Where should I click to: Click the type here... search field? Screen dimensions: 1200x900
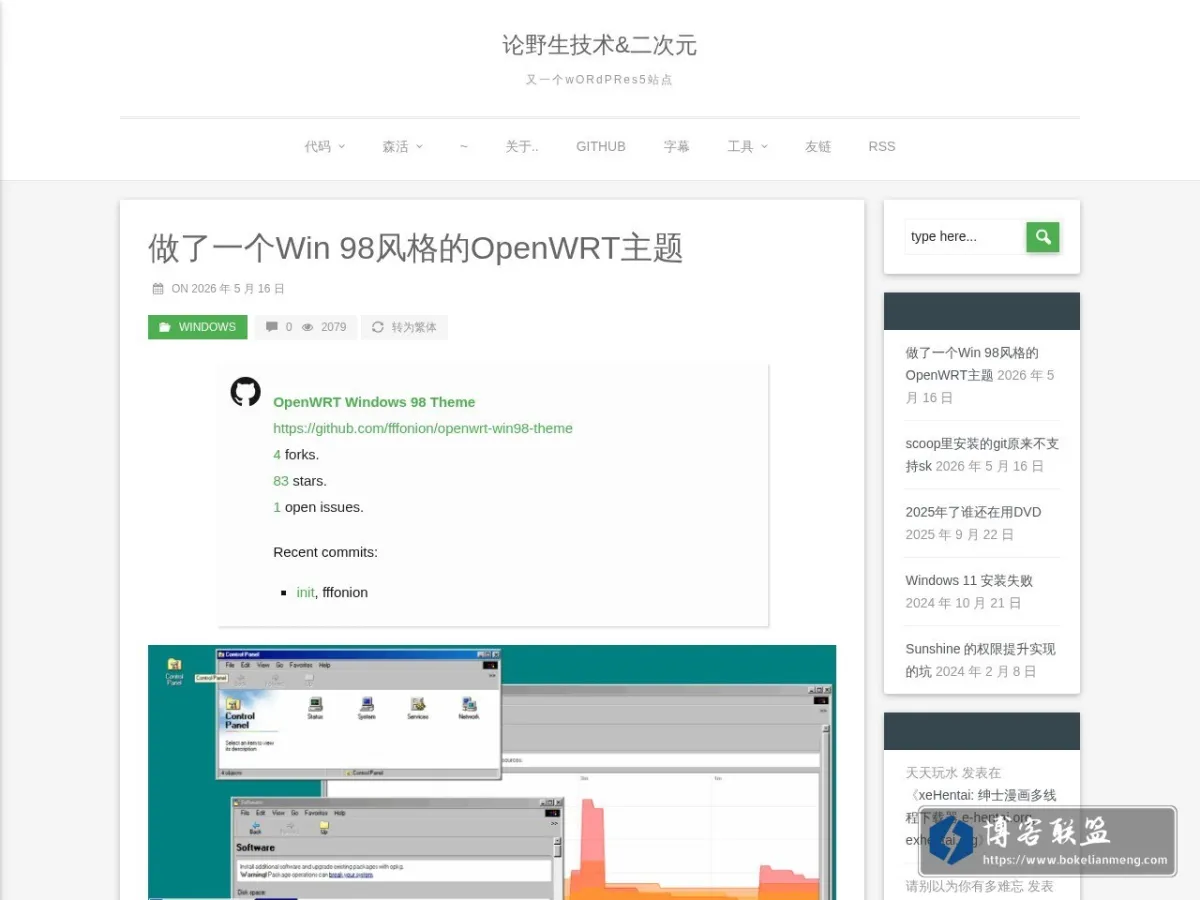click(965, 237)
